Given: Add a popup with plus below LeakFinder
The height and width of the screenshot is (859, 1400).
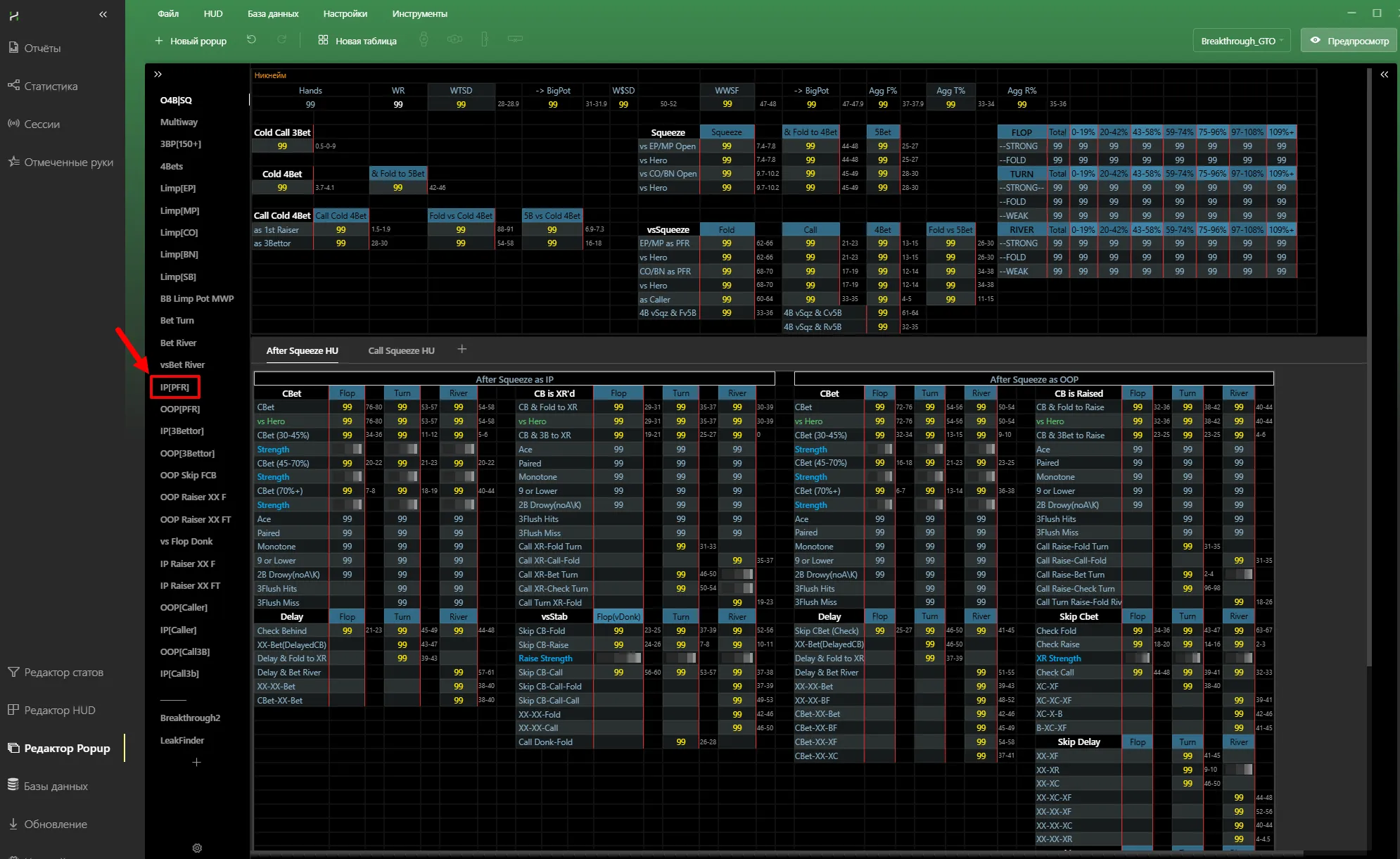Looking at the screenshot, I should coord(196,762).
